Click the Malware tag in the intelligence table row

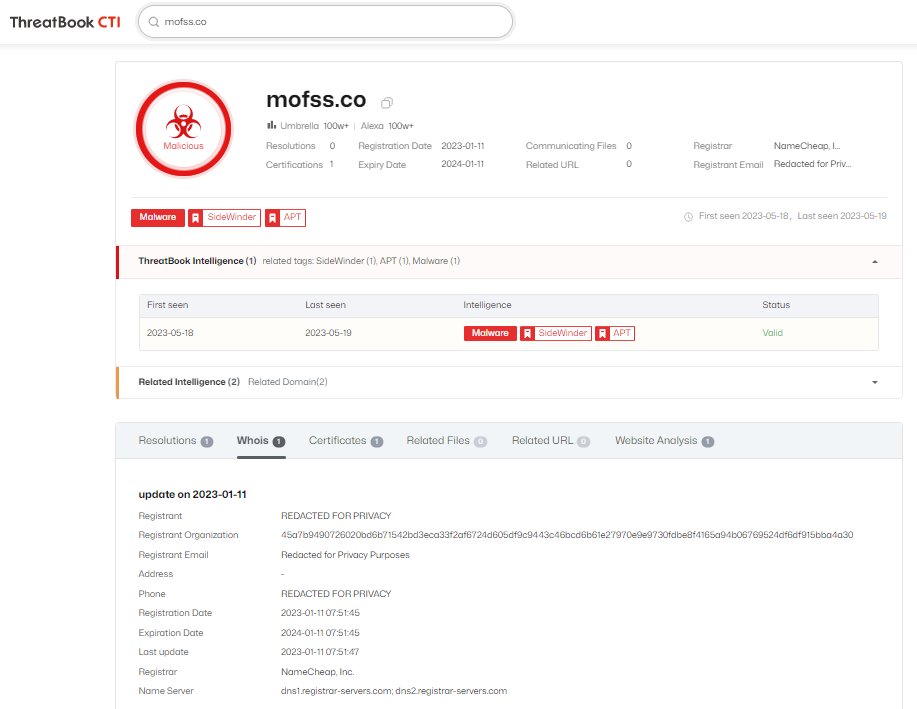tap(490, 333)
